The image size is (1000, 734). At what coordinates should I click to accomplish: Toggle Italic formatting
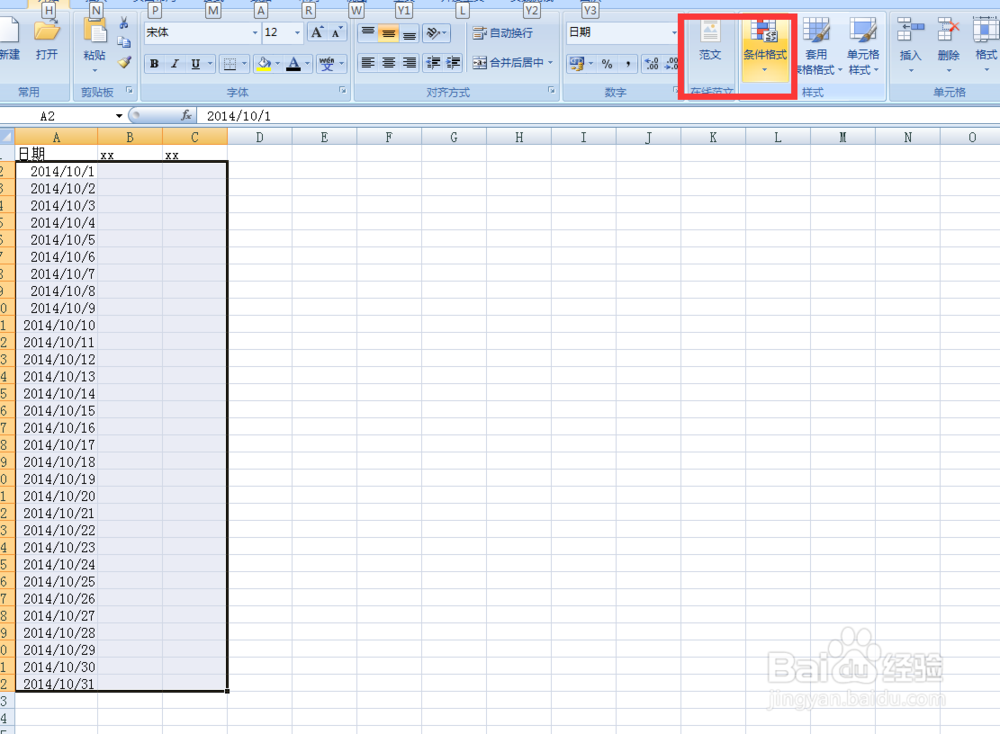pyautogui.click(x=175, y=64)
